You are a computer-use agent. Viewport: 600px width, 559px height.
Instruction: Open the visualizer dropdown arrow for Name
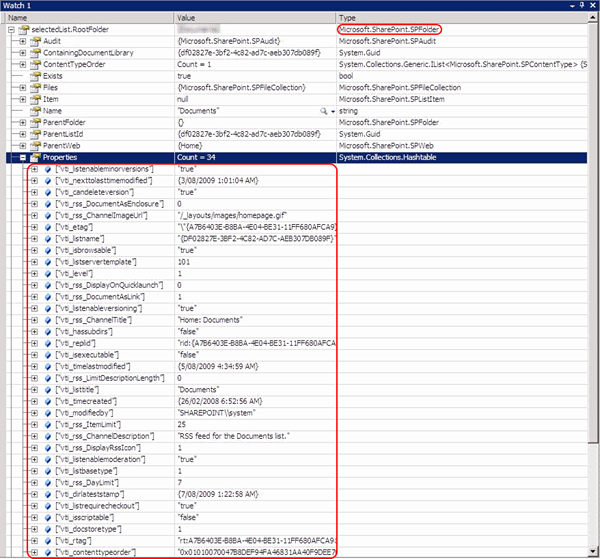click(333, 111)
